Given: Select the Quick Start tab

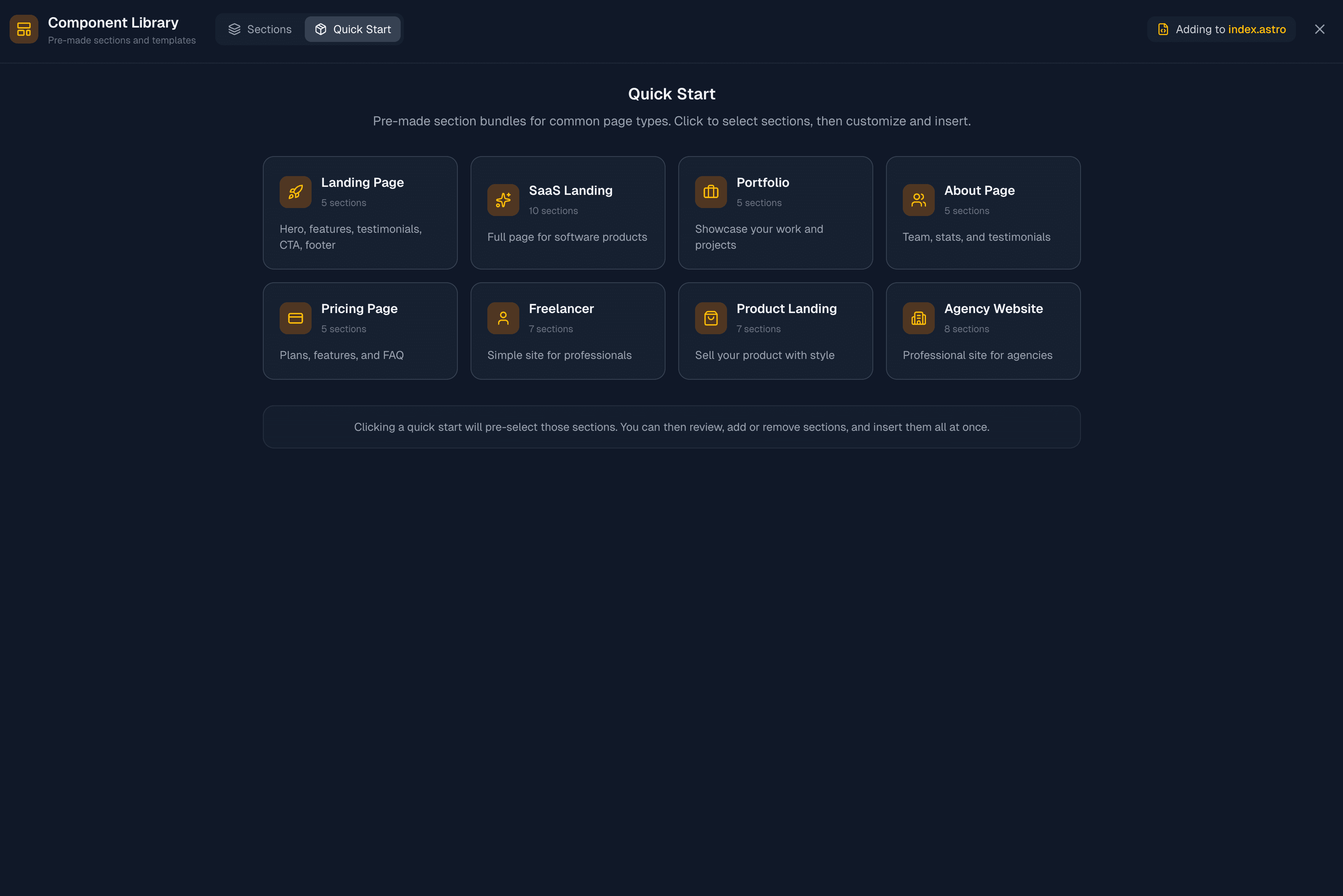Looking at the screenshot, I should (352, 29).
